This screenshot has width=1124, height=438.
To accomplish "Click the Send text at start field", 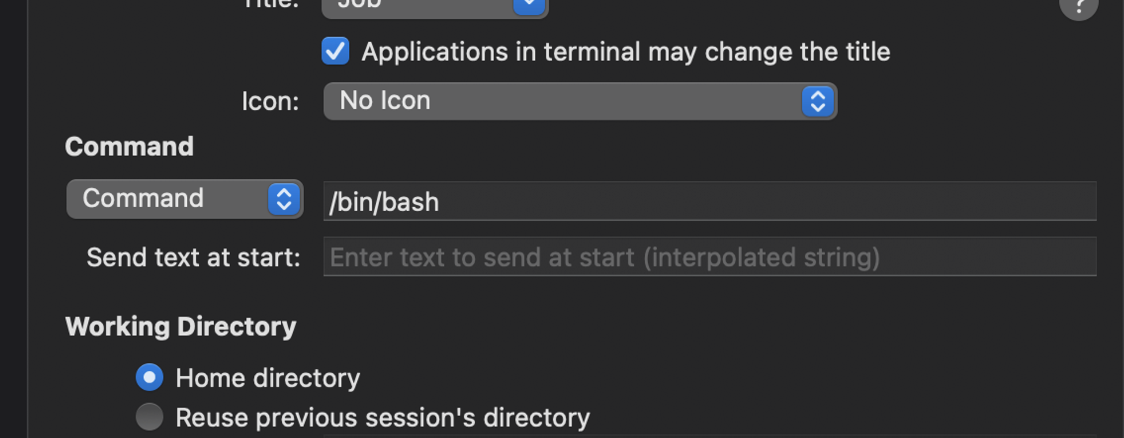I will click(x=710, y=257).
